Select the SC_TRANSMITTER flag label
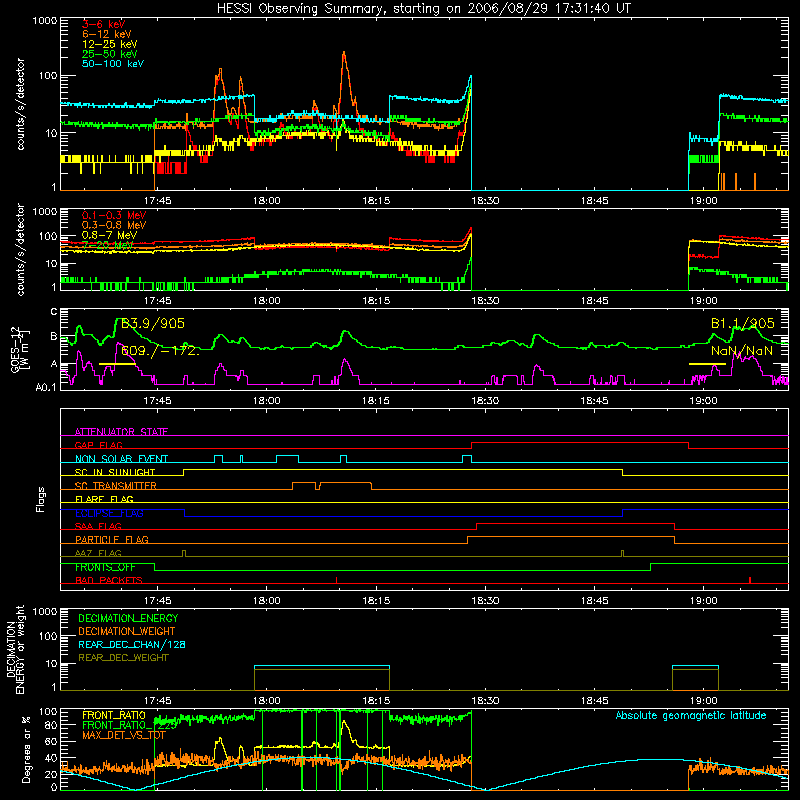 click(x=116, y=486)
